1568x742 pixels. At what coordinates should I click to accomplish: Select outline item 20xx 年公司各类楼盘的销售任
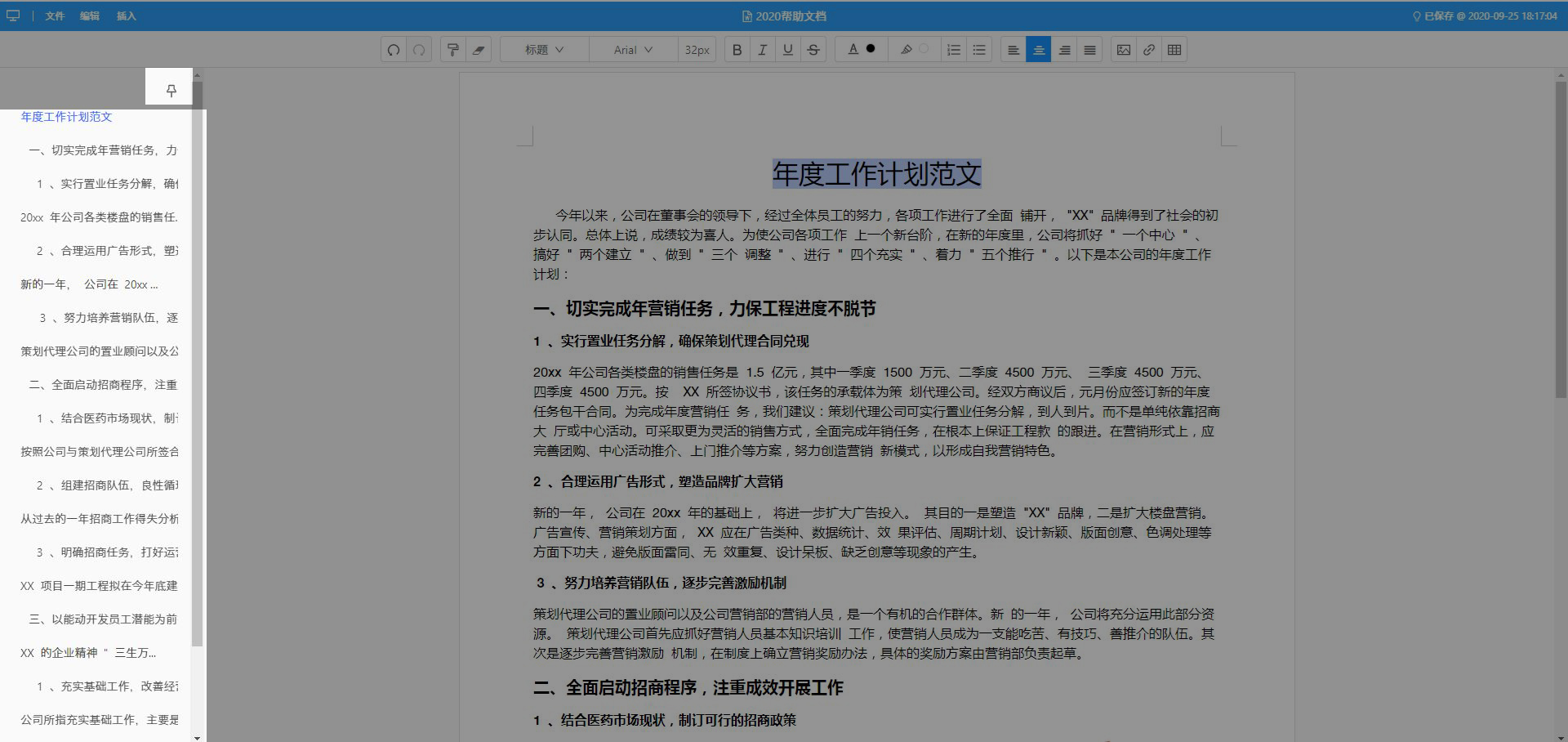pos(100,217)
